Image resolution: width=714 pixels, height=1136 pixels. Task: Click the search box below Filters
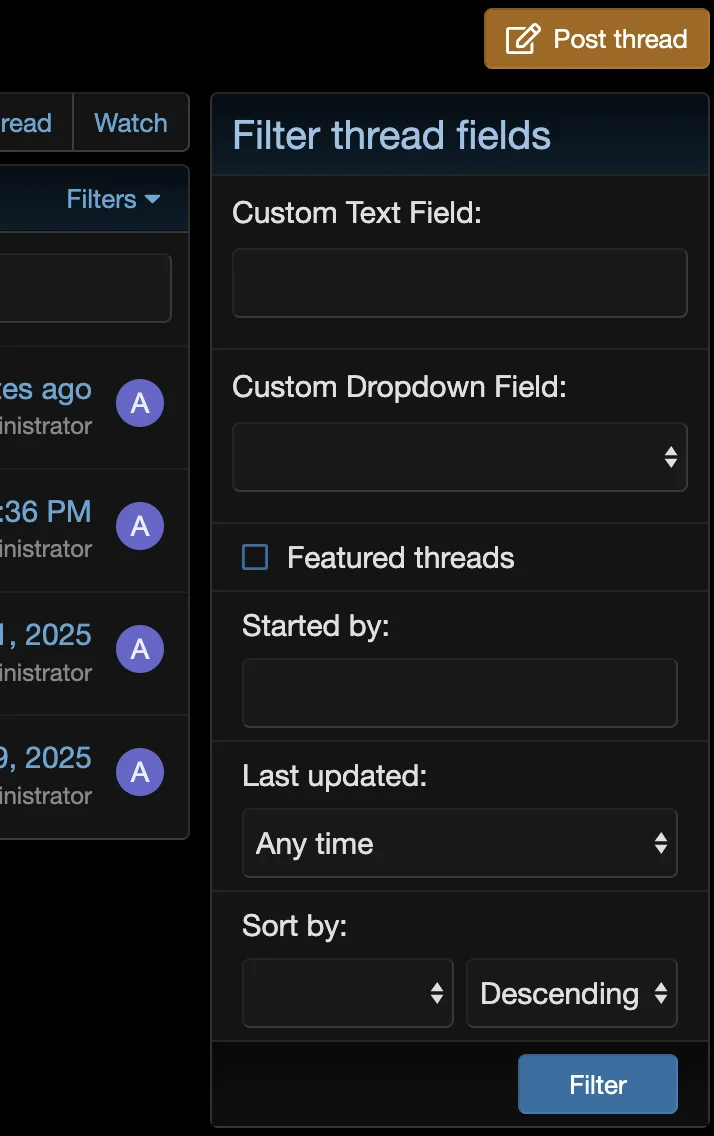tap(85, 288)
